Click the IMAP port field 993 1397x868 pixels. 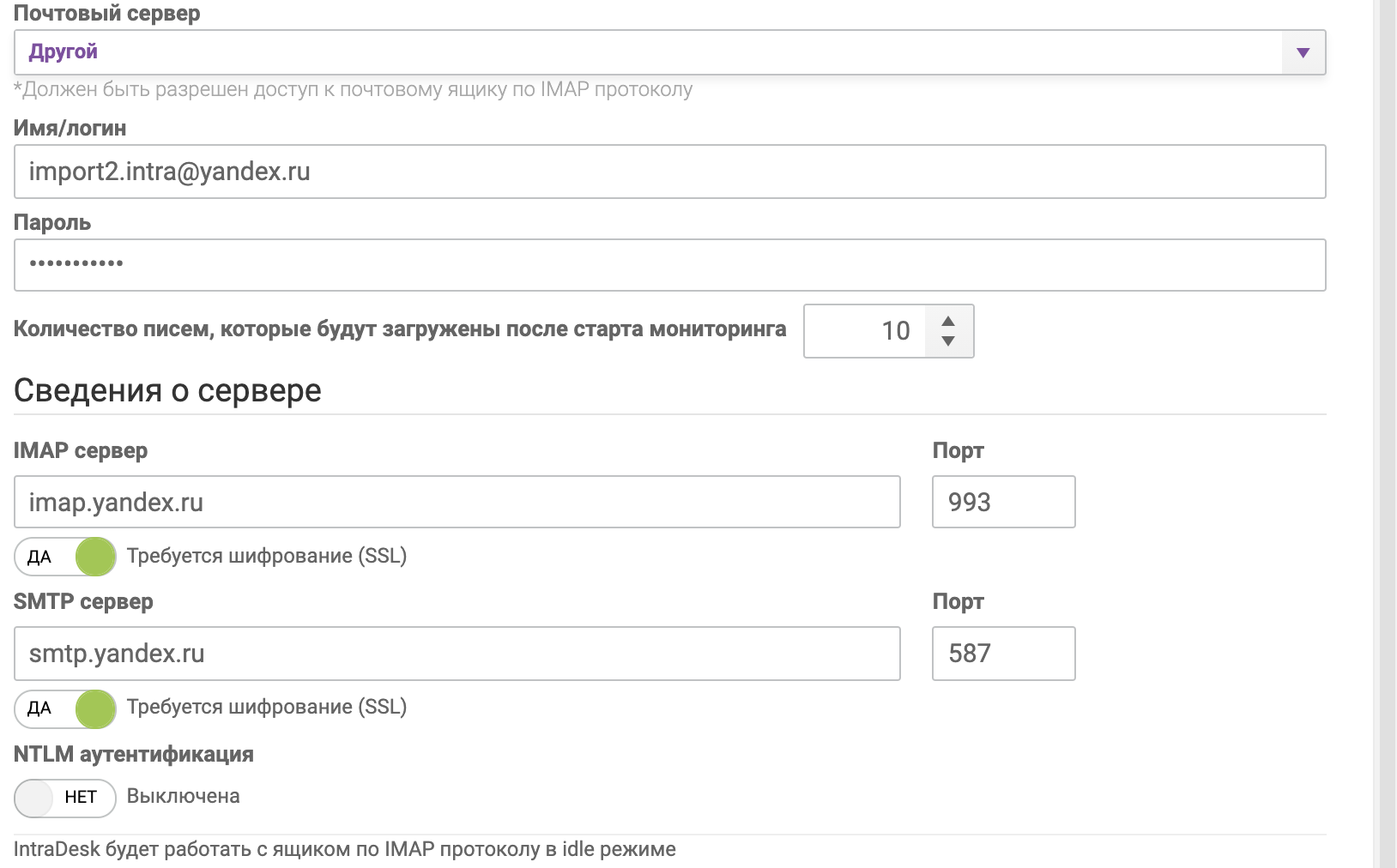tap(1003, 502)
